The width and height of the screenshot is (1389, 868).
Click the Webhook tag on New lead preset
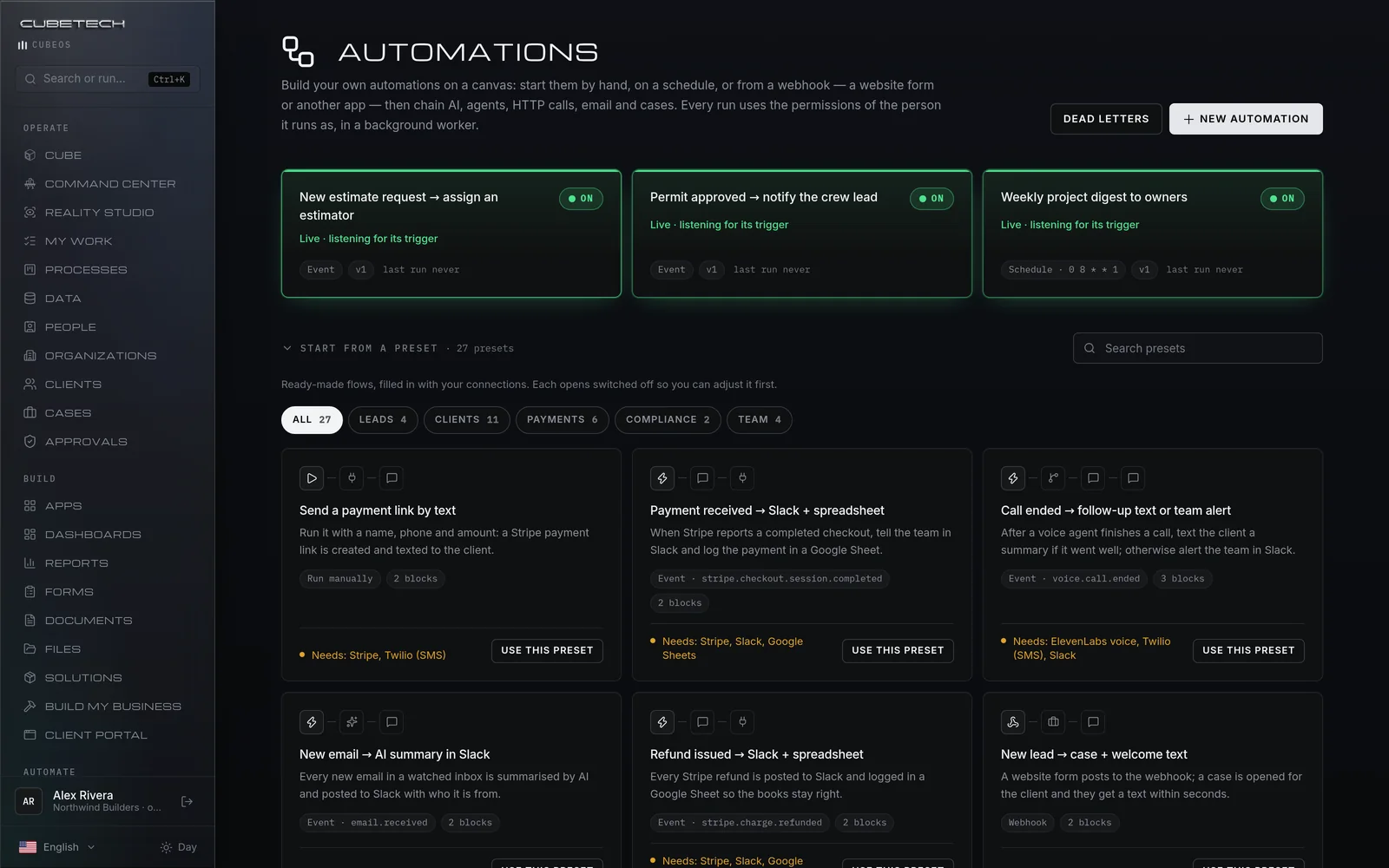1028,823
